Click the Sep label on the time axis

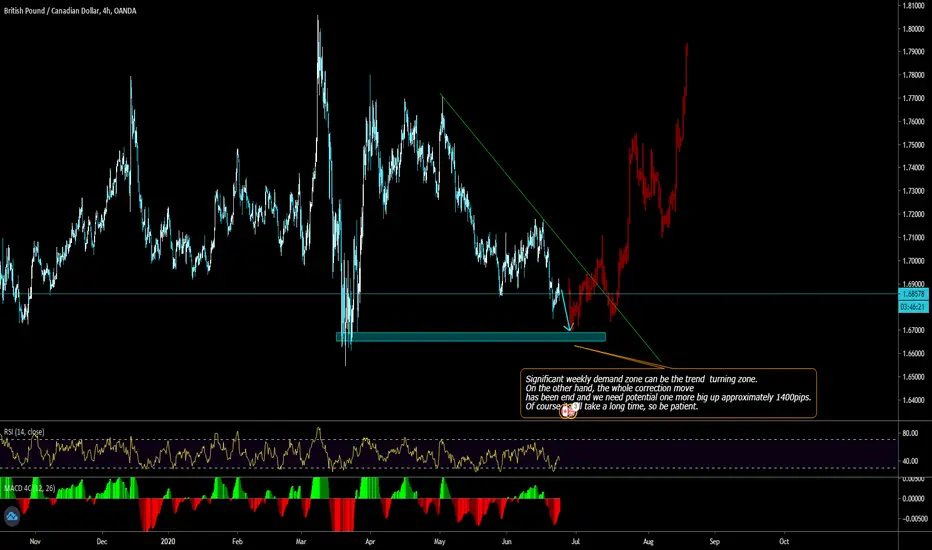pyautogui.click(x=714, y=541)
